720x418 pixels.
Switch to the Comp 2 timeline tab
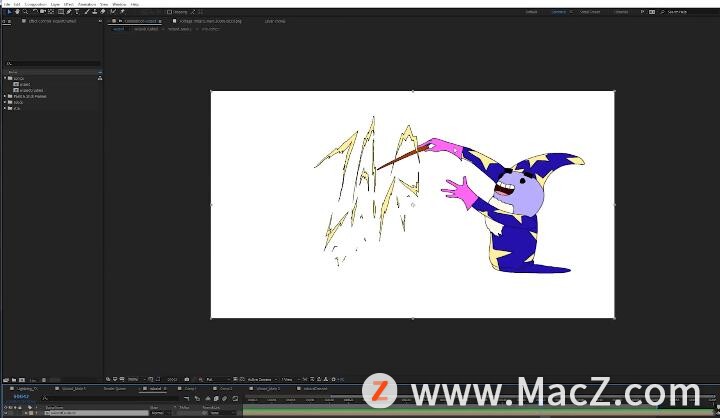pyautogui.click(x=225, y=389)
